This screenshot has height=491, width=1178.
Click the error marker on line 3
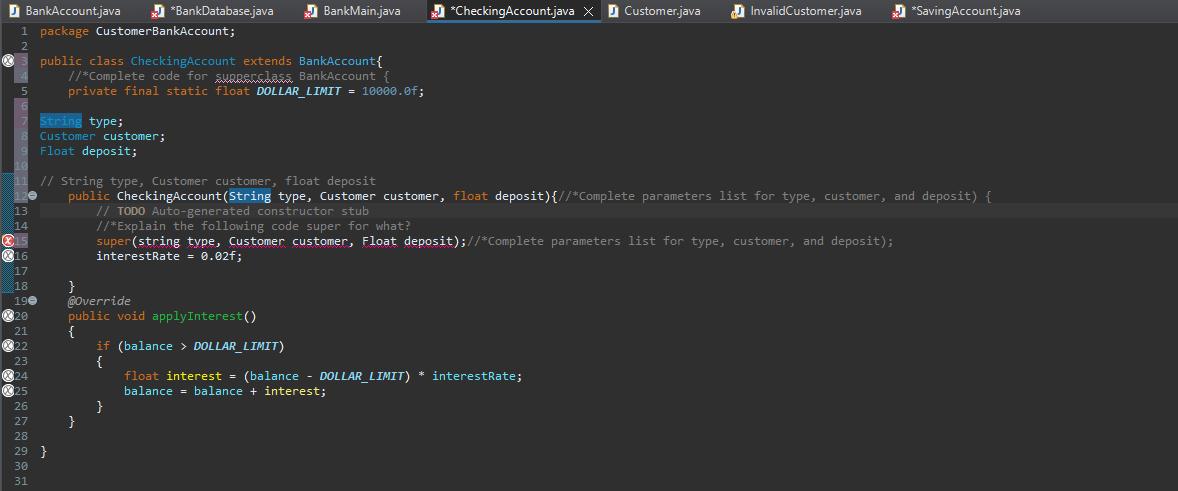[x=8, y=61]
